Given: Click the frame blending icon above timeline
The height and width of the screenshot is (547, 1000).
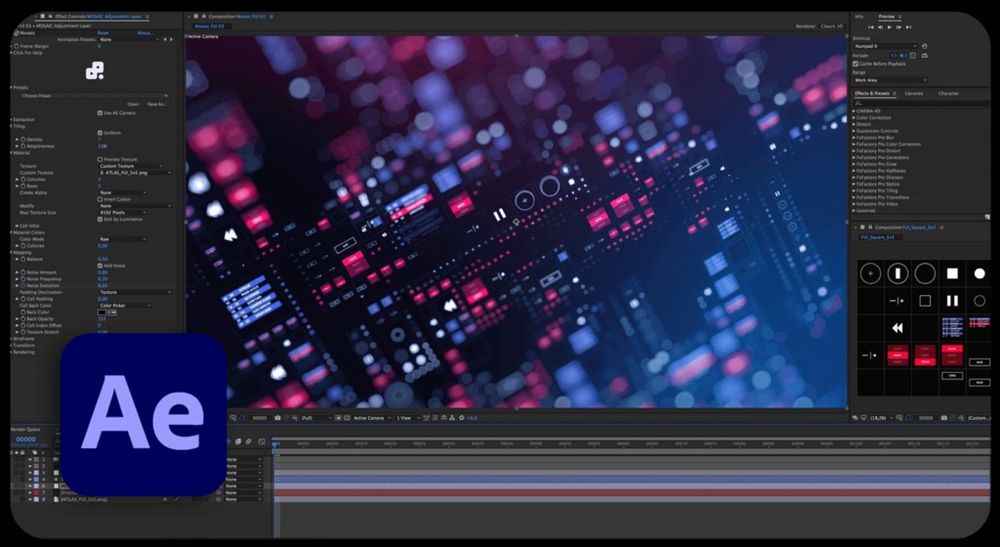Looking at the screenshot, I should tap(238, 441).
